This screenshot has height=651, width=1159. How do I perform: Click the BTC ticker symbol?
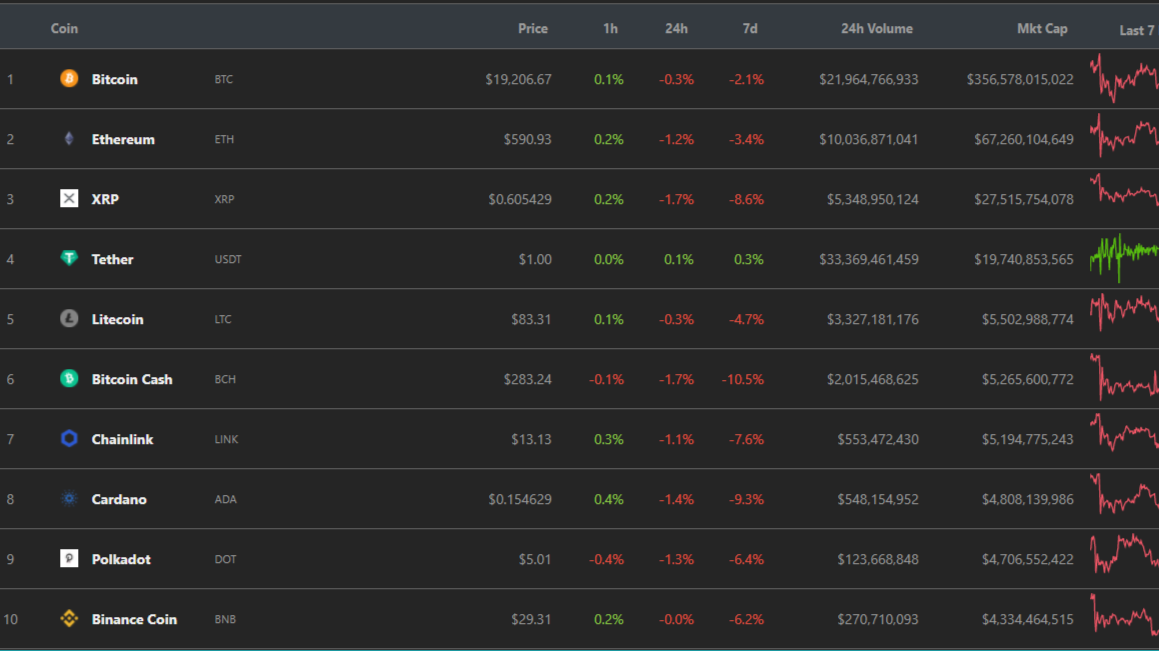pyautogui.click(x=224, y=79)
